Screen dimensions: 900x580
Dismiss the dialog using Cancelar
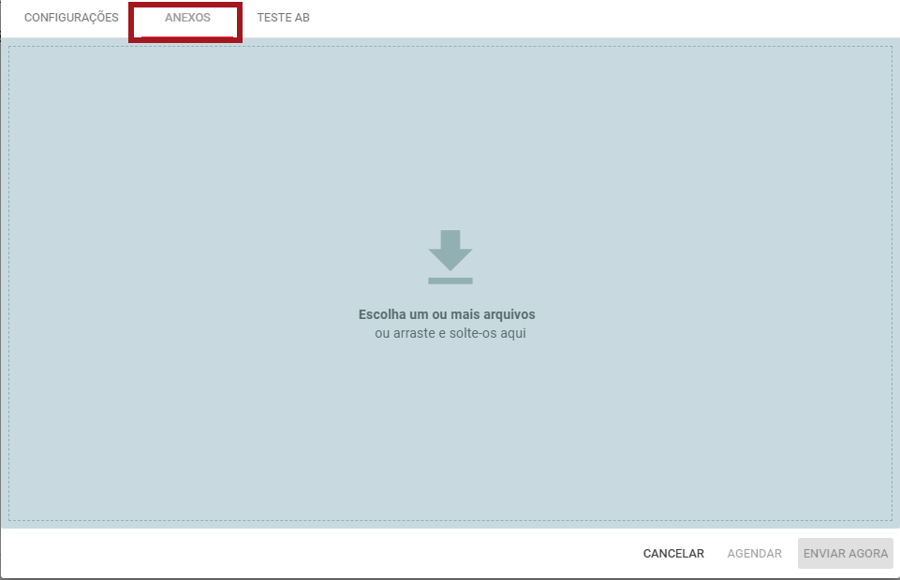point(673,553)
